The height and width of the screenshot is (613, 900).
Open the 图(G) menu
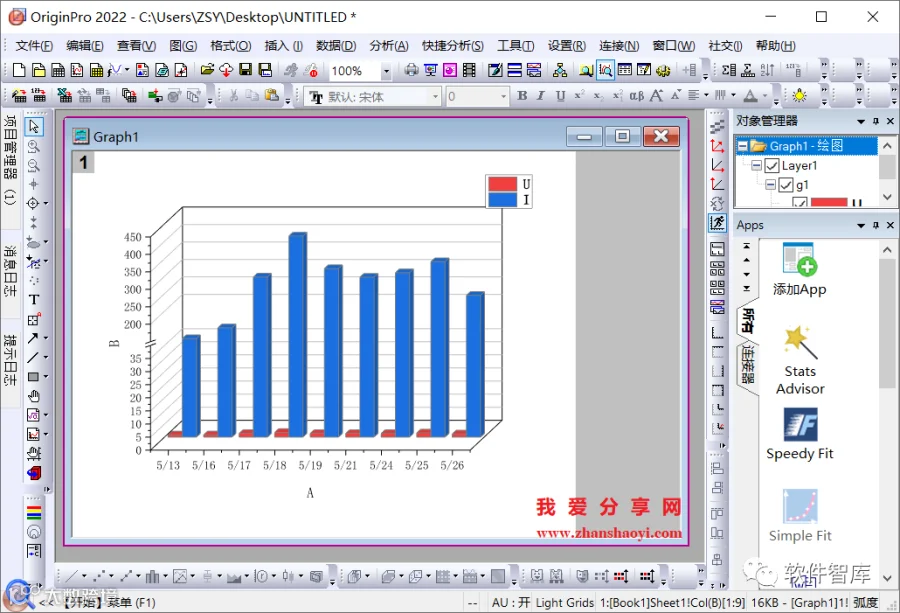point(183,46)
